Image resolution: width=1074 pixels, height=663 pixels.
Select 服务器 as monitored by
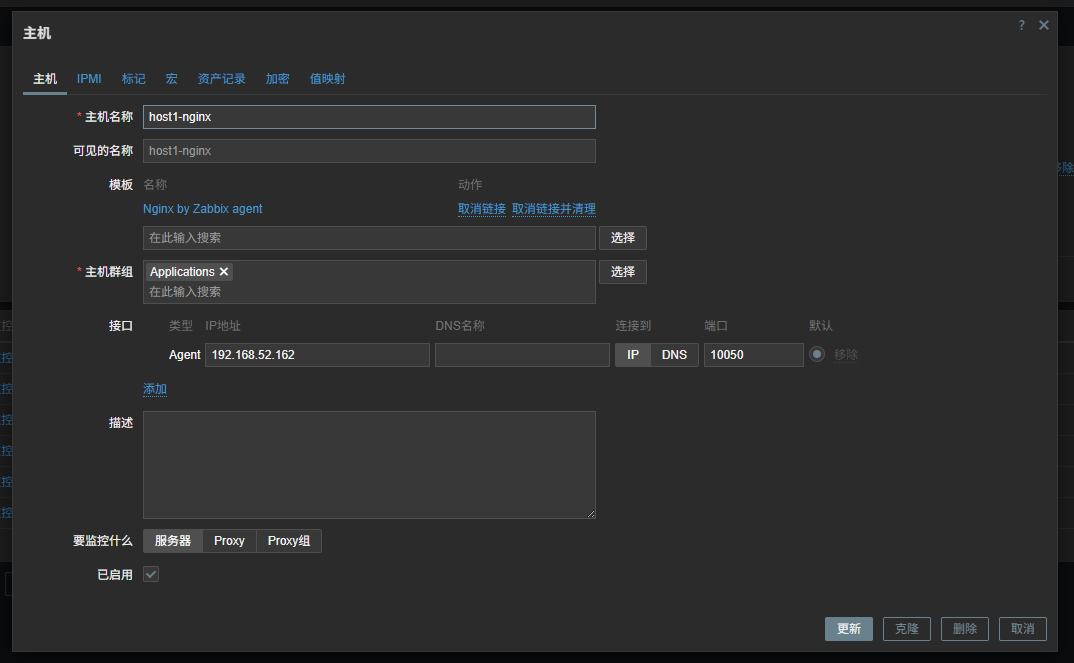coord(173,541)
